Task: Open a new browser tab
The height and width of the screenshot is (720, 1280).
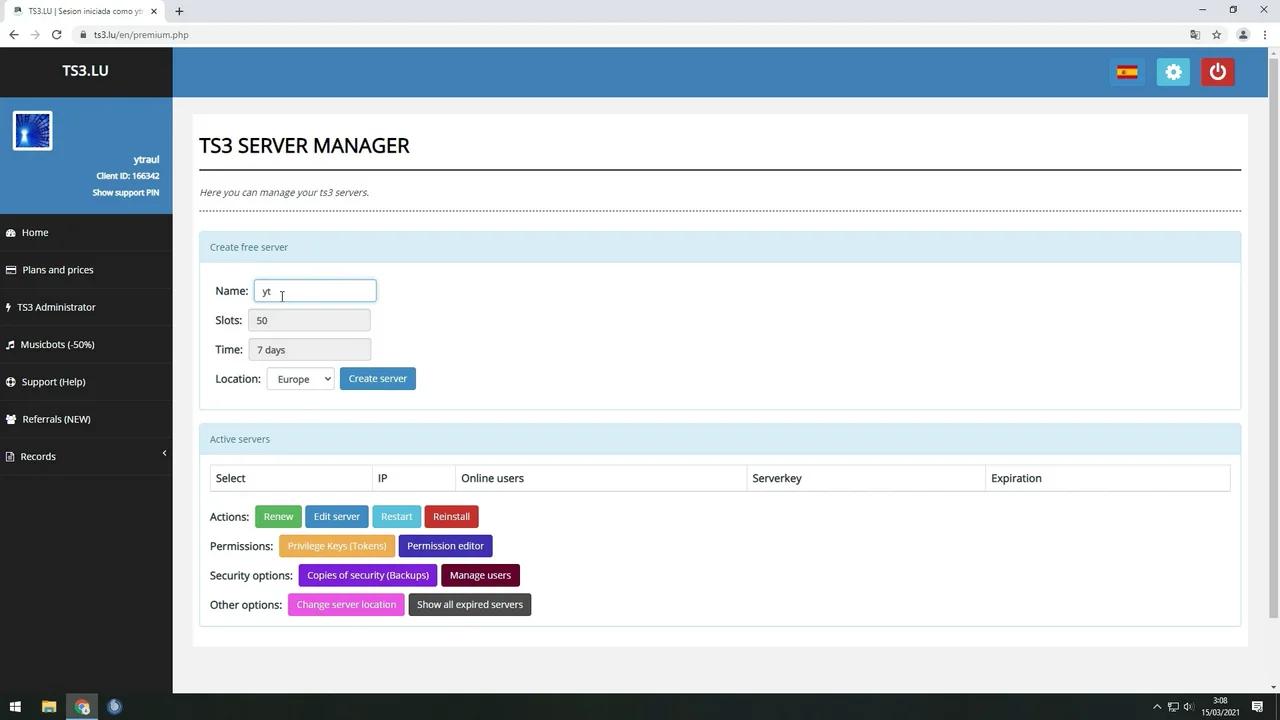Action: [179, 11]
